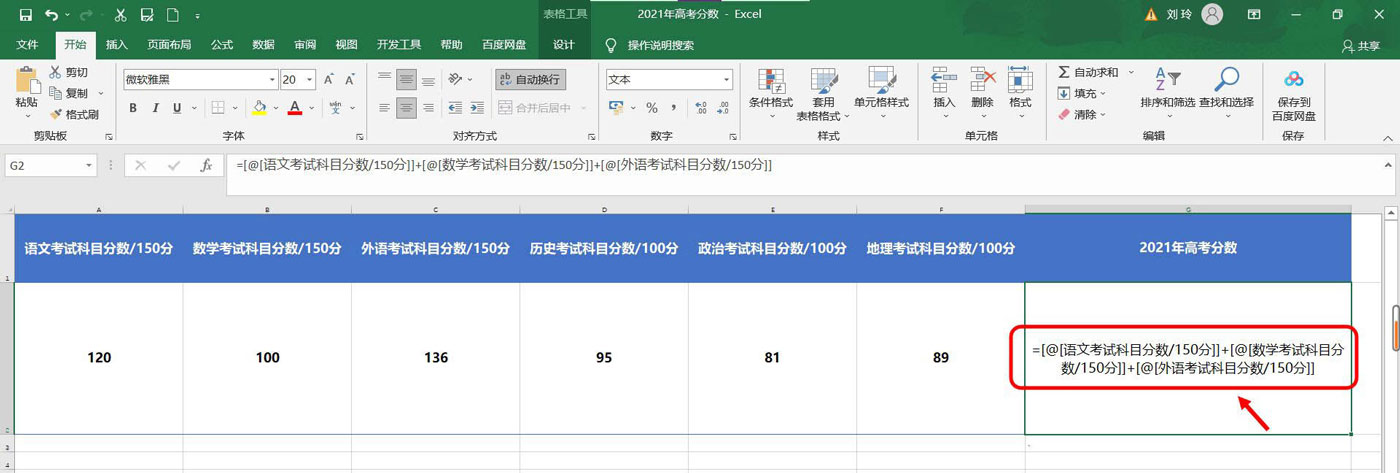Expand the fill color dropdown arrow
The width and height of the screenshot is (1400, 473).
point(275,108)
